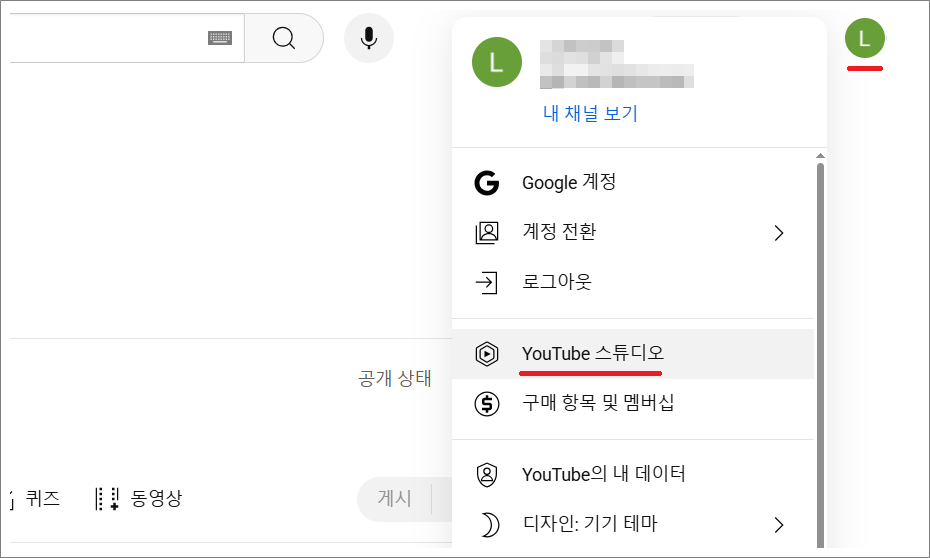The height and width of the screenshot is (558, 930).
Task: Click the shield icon for YouTube data
Action: pos(487,475)
